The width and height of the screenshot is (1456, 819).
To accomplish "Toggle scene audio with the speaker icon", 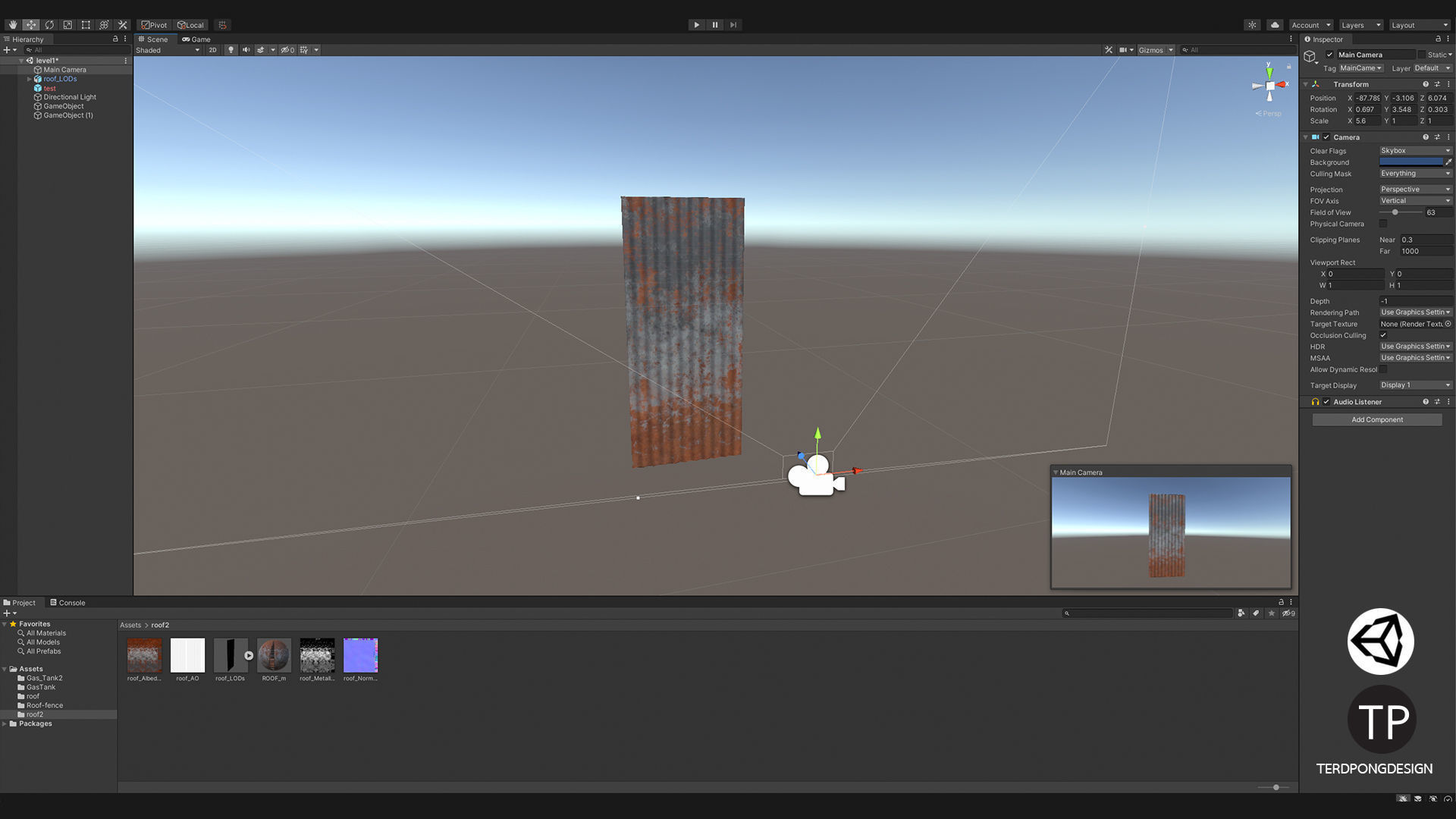I will (x=246, y=50).
